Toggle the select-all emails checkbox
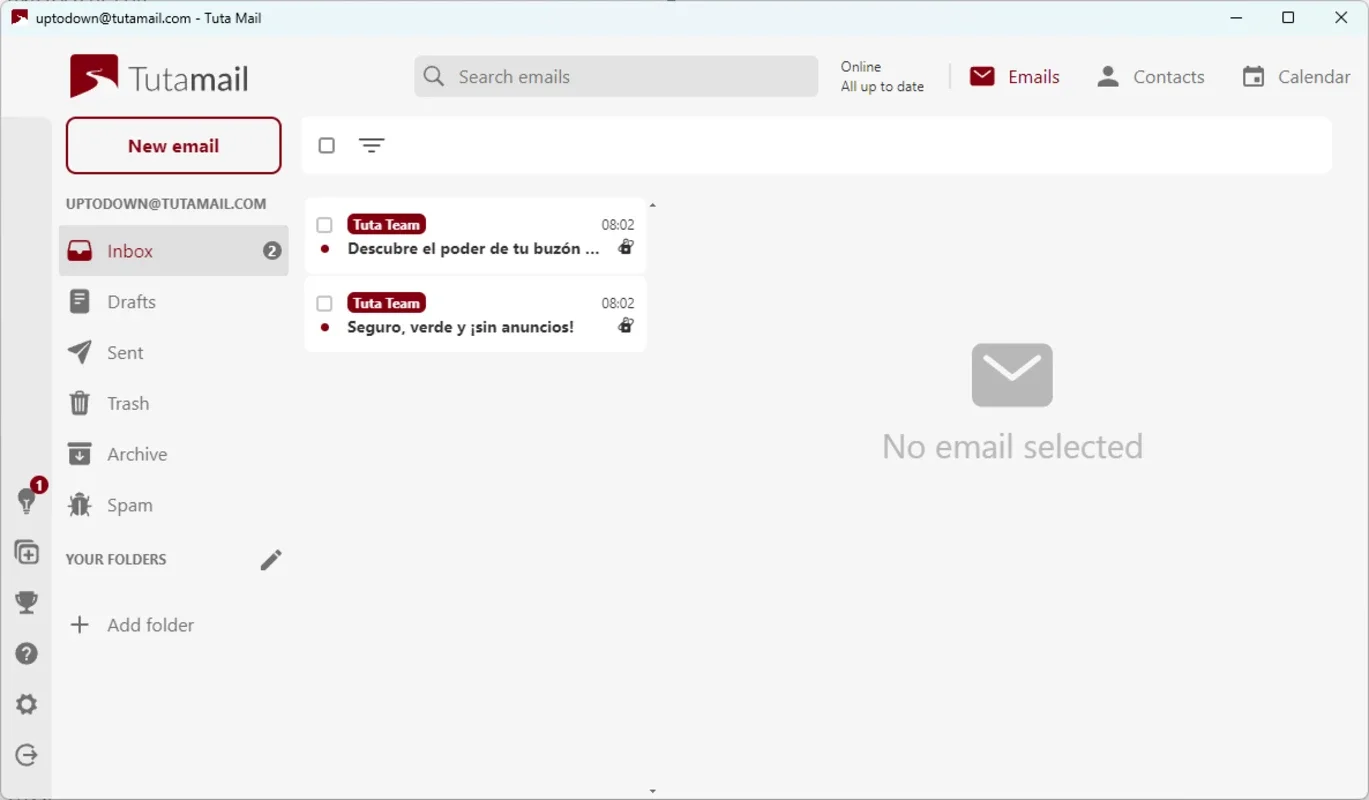The height and width of the screenshot is (800, 1369). click(x=327, y=146)
